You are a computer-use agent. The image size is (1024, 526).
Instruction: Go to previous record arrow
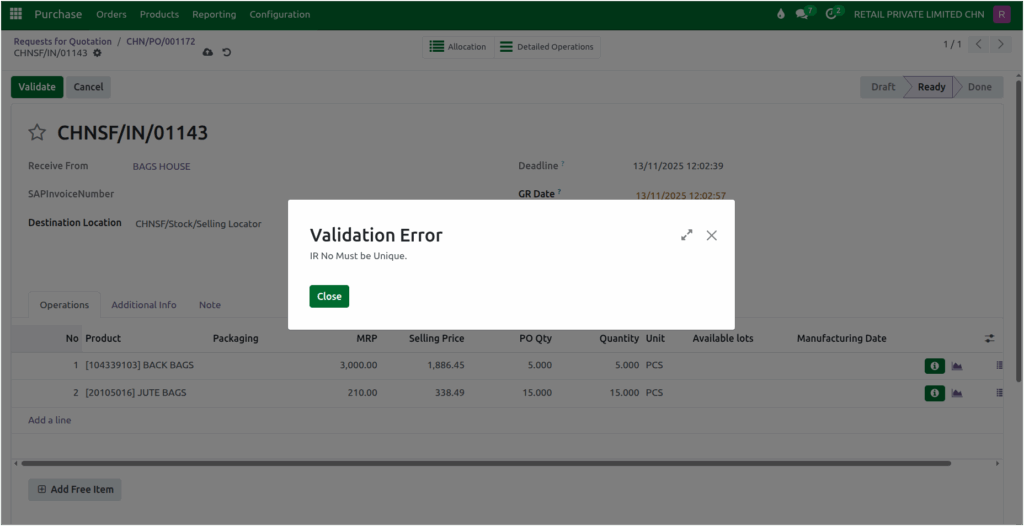pos(978,44)
